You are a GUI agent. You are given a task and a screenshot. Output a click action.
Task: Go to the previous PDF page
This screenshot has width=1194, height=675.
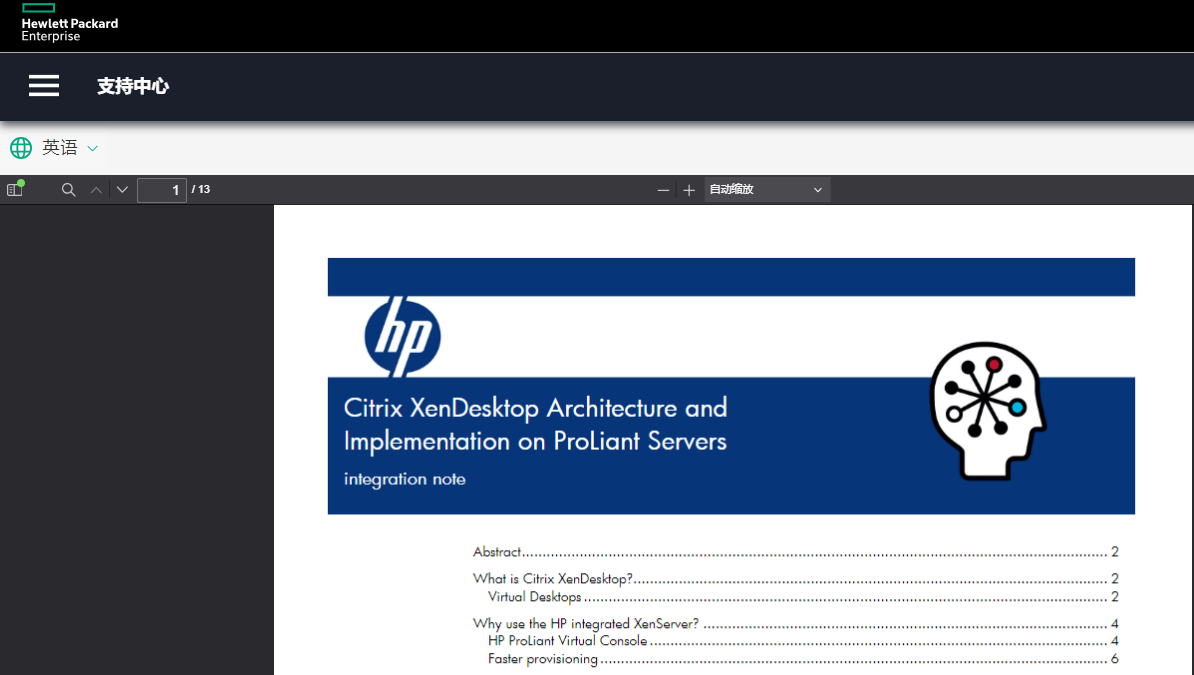(x=96, y=190)
